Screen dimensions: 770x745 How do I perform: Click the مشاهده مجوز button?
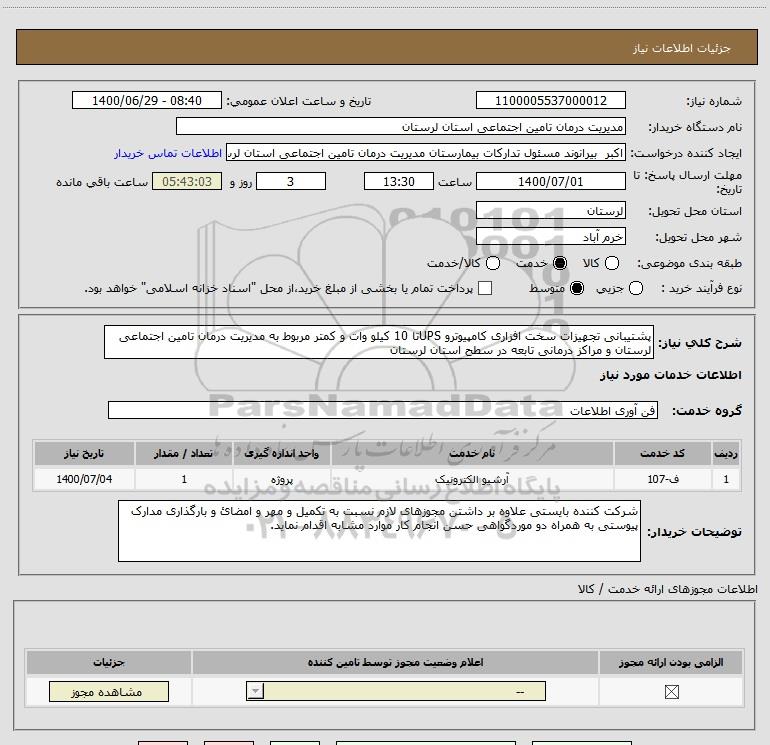pyautogui.click(x=109, y=691)
